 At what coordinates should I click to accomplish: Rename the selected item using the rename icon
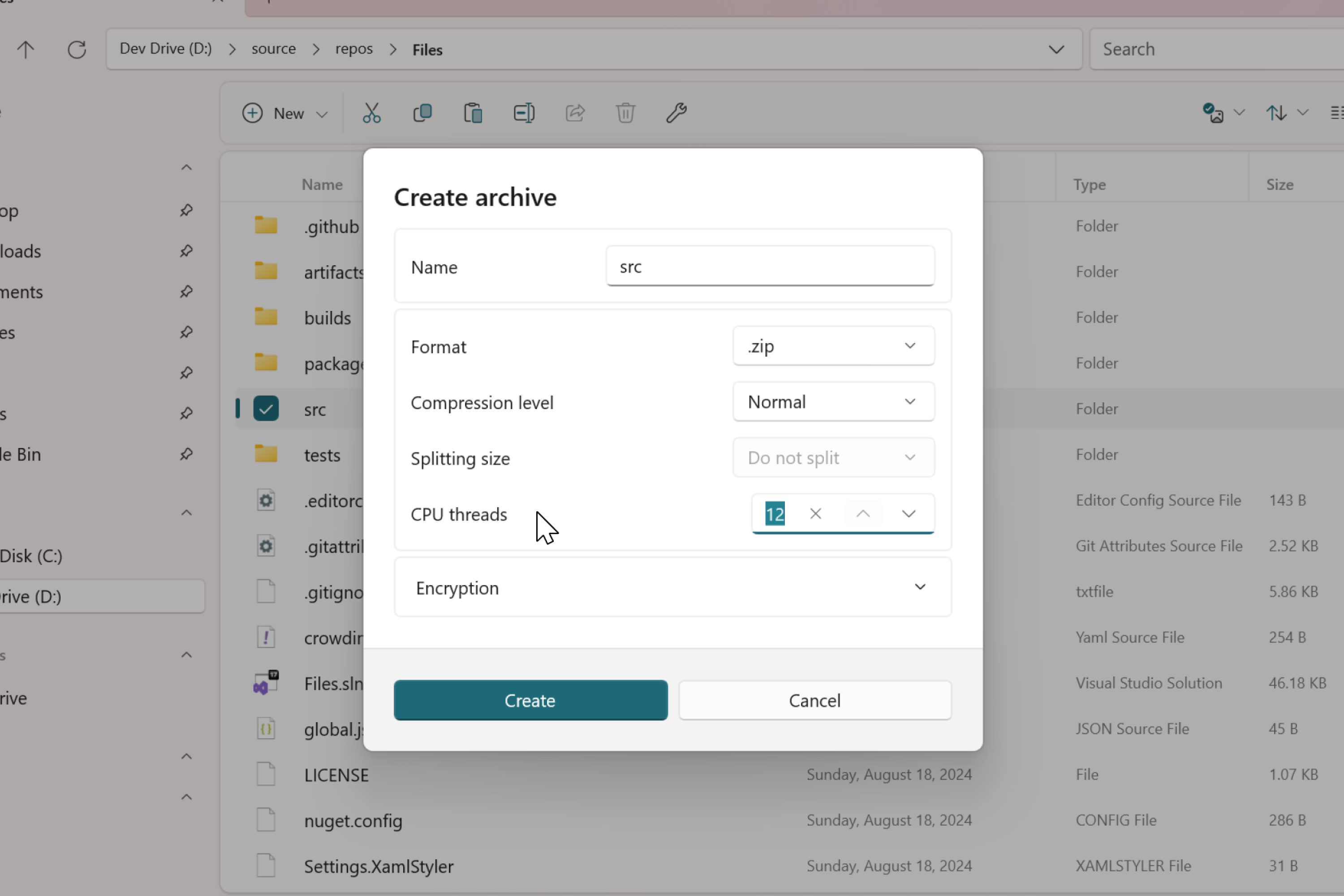click(523, 112)
